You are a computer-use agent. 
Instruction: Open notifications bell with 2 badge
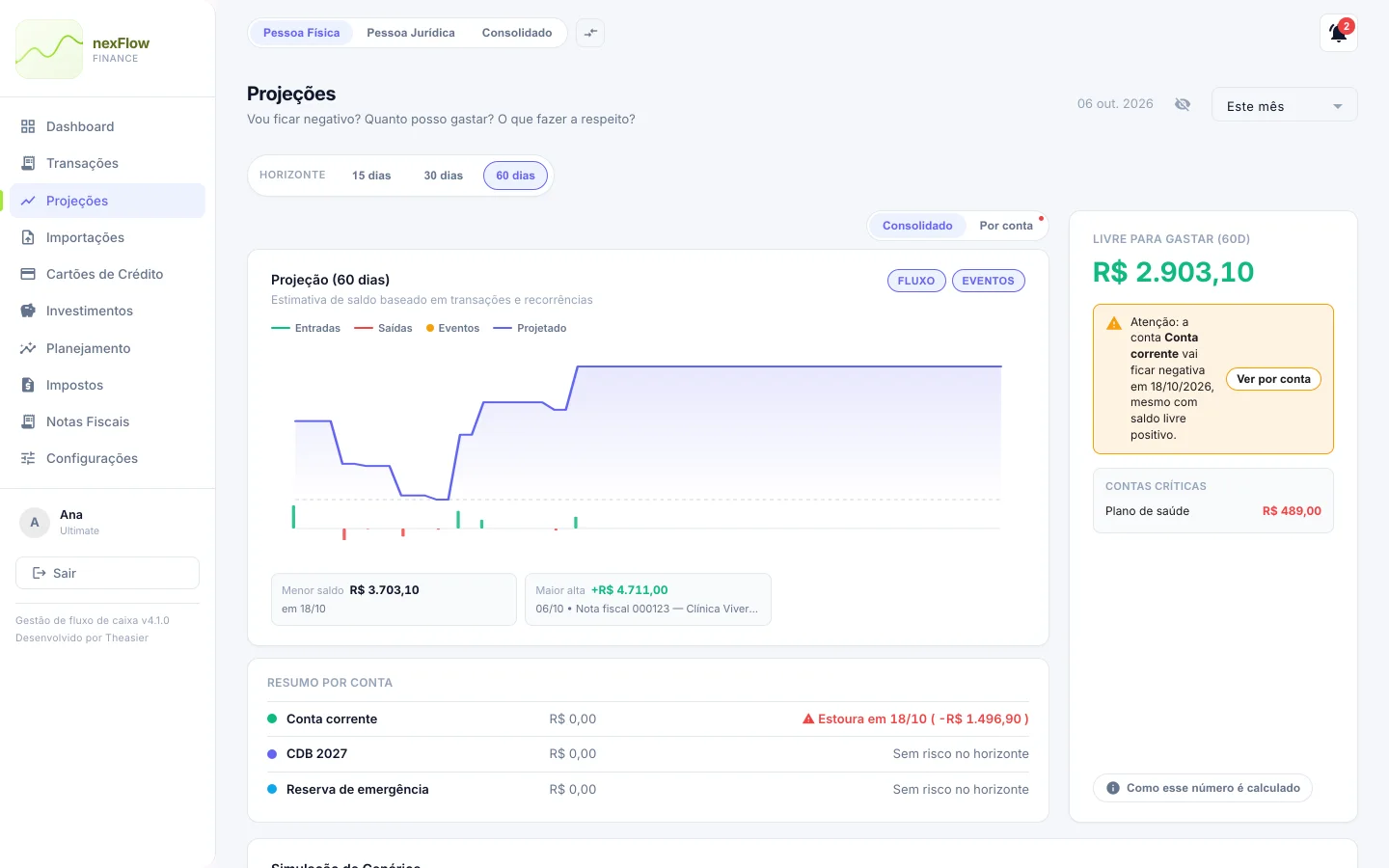tap(1339, 33)
